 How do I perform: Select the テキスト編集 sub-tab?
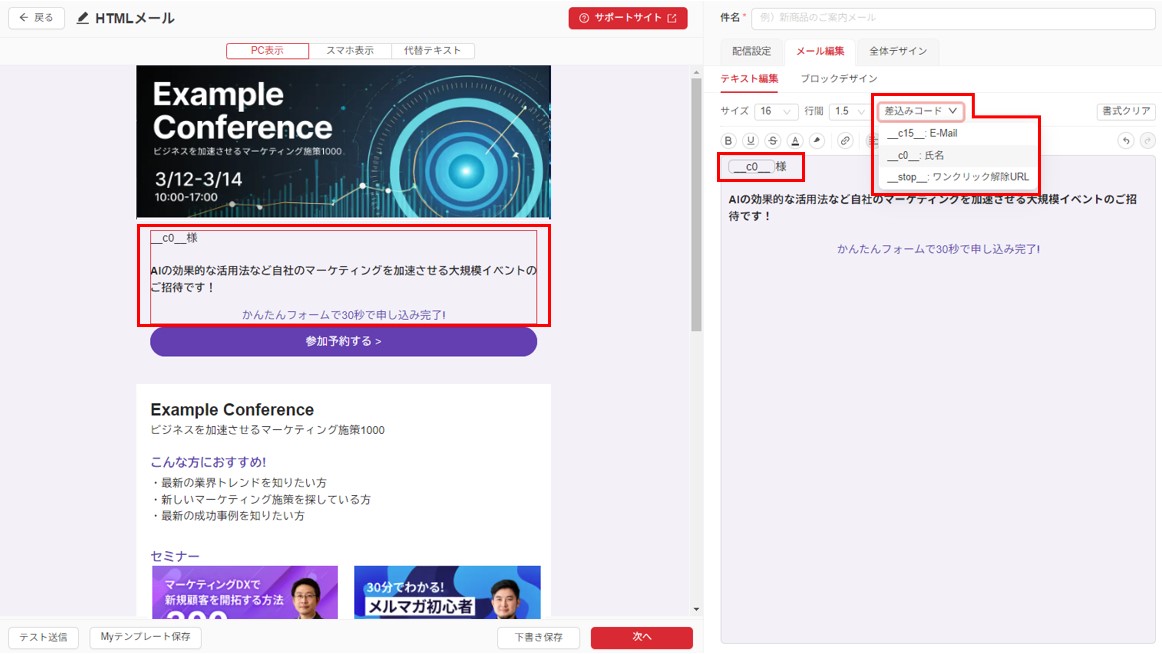tap(749, 79)
